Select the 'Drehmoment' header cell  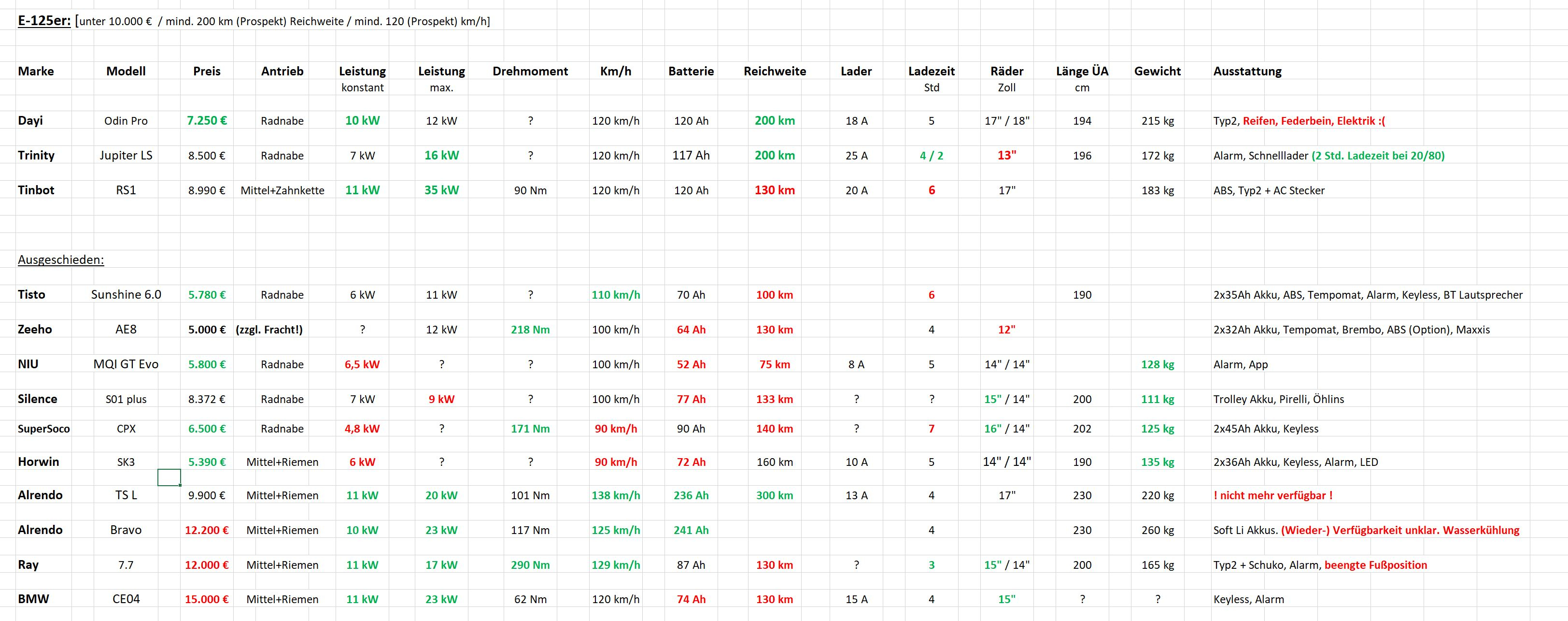coord(530,72)
